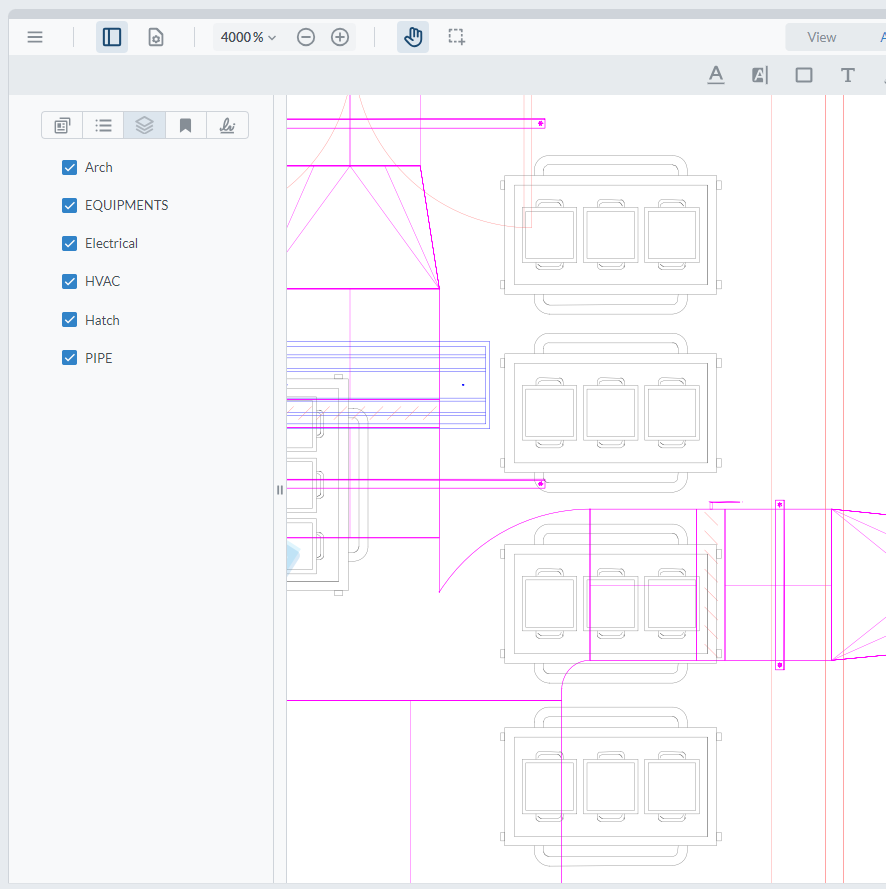This screenshot has height=889, width=886.
Task: Toggle the HVAC layer visibility
Action: pyautogui.click(x=70, y=282)
